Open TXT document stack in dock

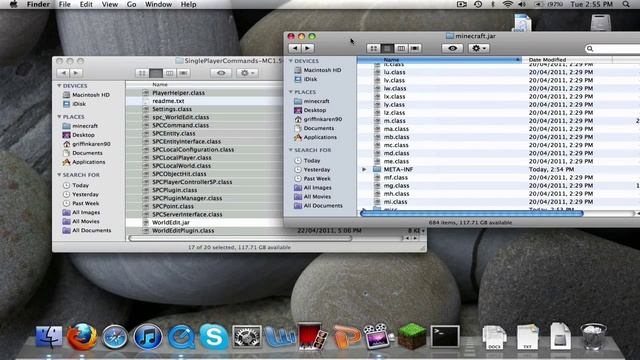[x=527, y=337]
